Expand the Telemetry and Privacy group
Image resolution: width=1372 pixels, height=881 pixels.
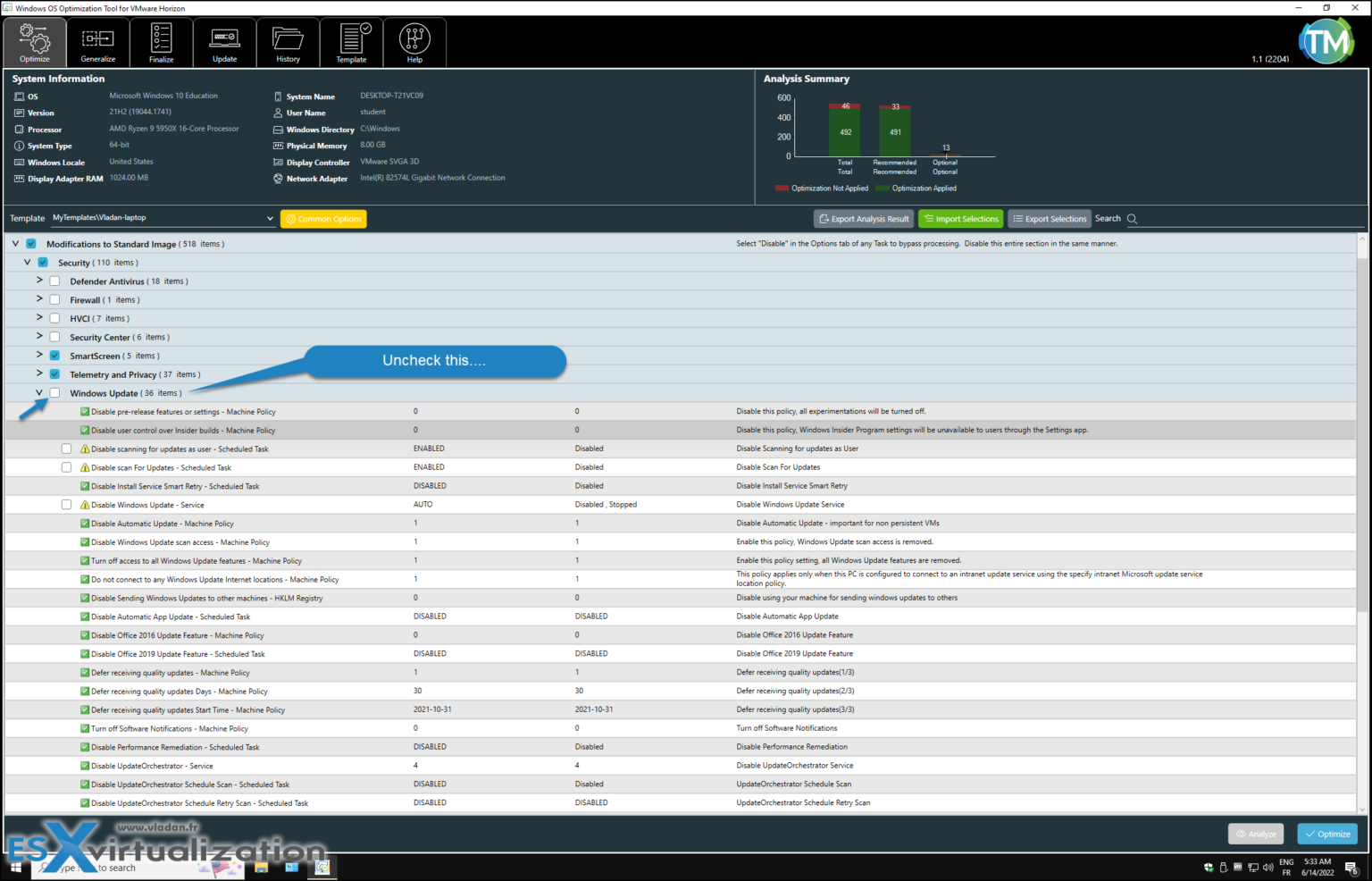click(39, 373)
